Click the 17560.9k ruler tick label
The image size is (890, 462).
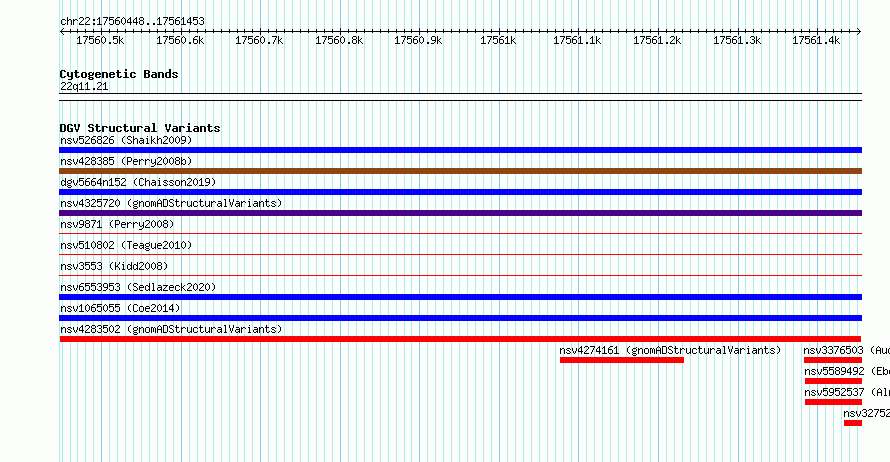click(418, 40)
